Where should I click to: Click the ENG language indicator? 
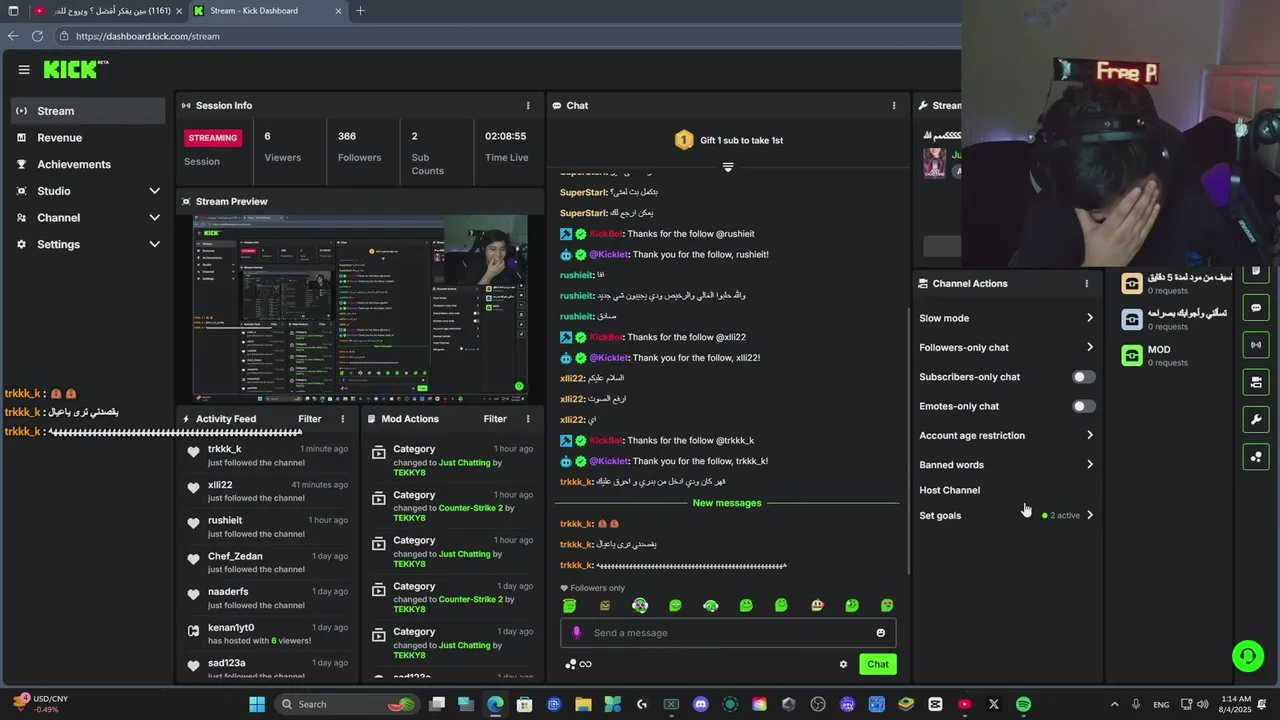(1161, 704)
